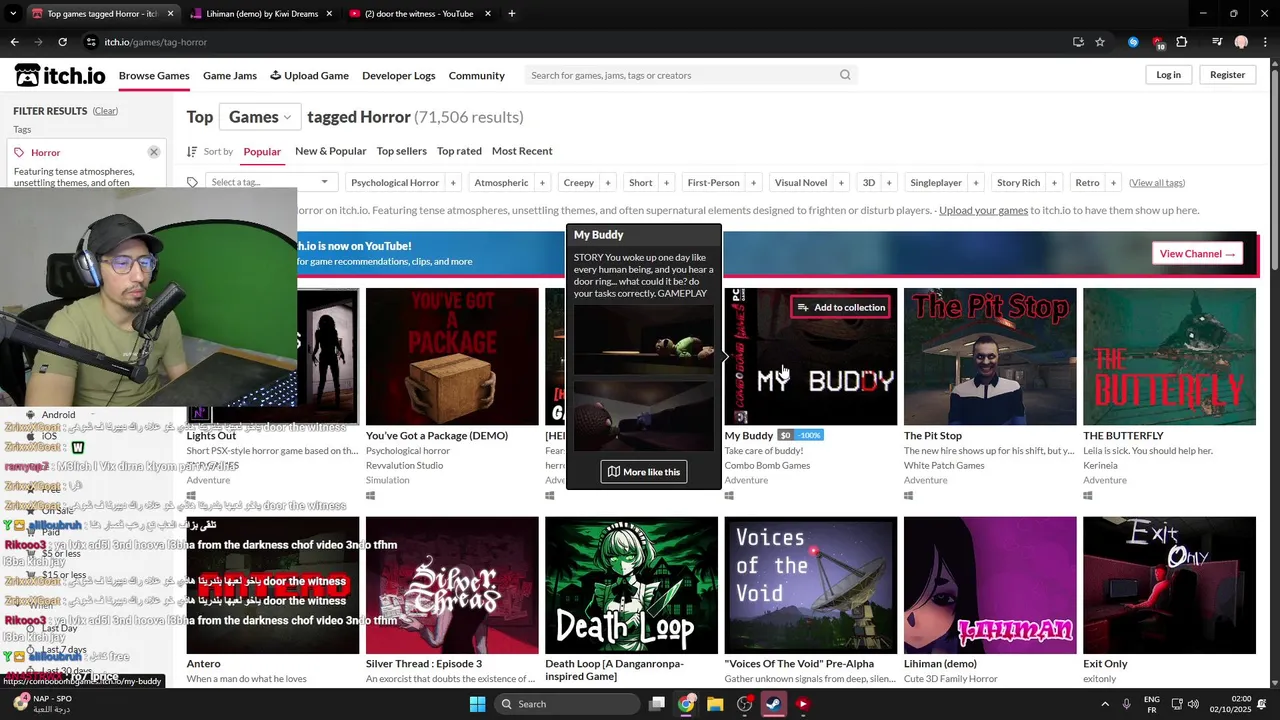Open Steam from the taskbar
Image resolution: width=1280 pixels, height=720 pixels.
click(x=773, y=704)
